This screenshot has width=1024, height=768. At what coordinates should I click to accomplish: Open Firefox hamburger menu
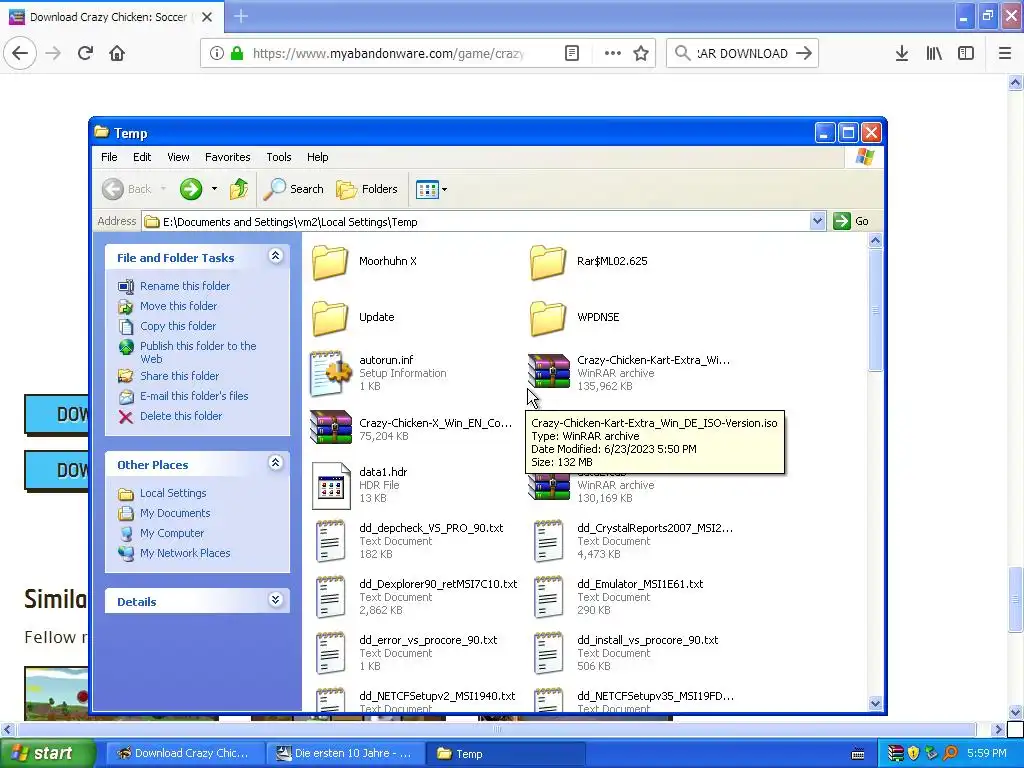coord(1005,54)
